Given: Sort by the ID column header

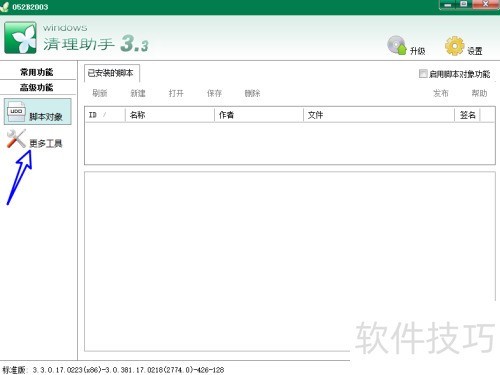Looking at the screenshot, I should click(105, 115).
